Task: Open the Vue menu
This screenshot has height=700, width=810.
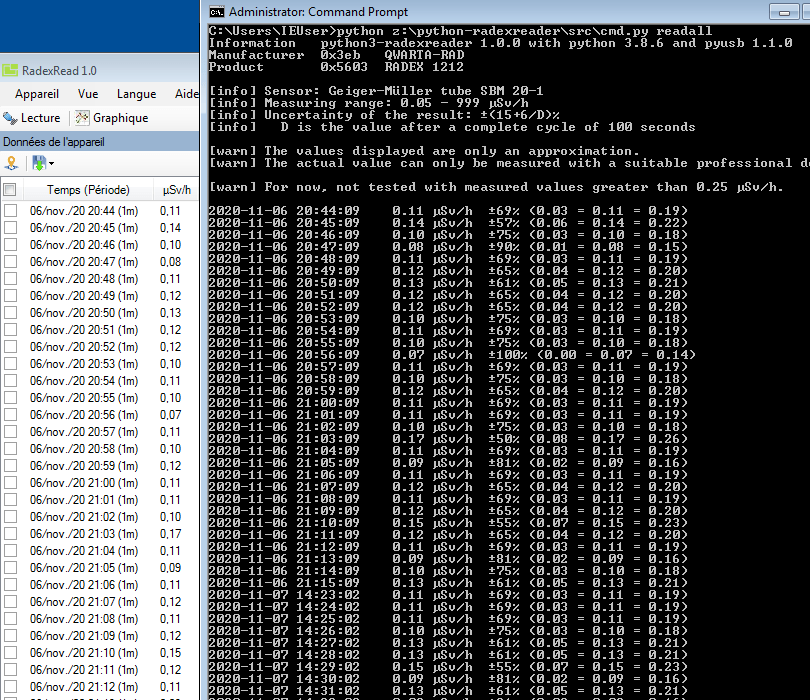Action: 88,94
